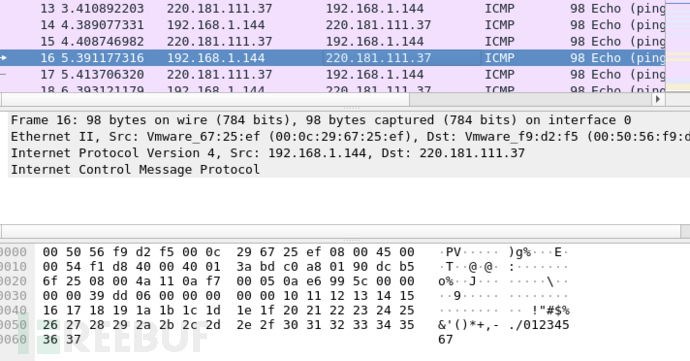690x361 pixels.
Task: Click the packet minimap colored strip
Action: pos(678,46)
